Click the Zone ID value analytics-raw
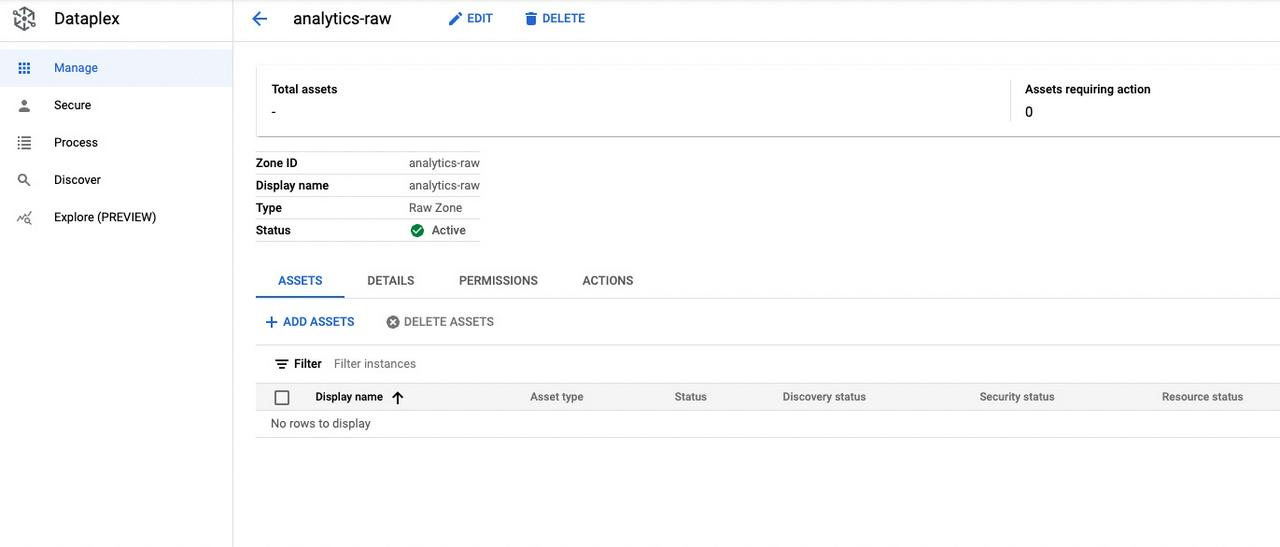 pos(444,163)
